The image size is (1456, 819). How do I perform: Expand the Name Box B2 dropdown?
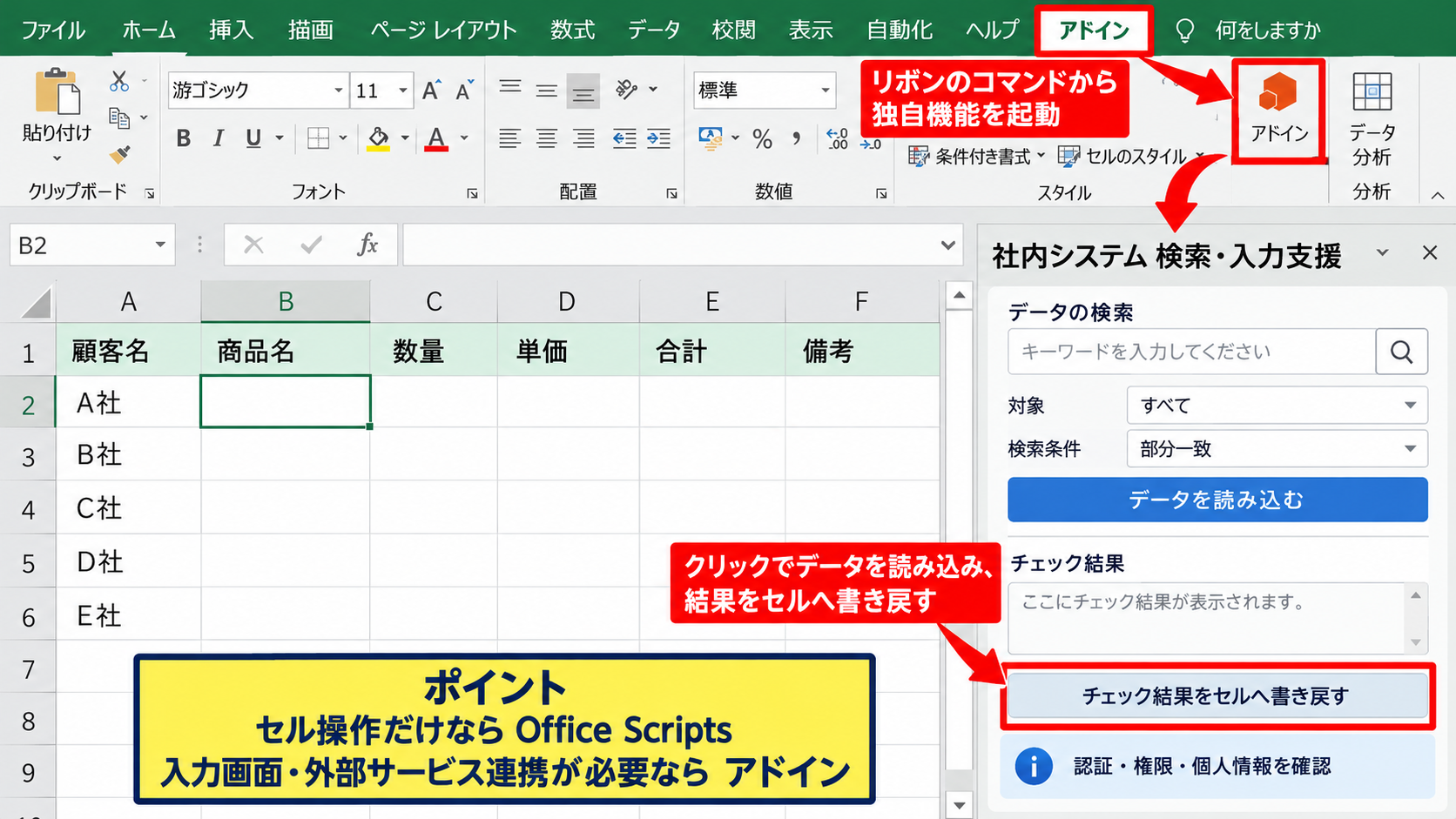click(160, 245)
